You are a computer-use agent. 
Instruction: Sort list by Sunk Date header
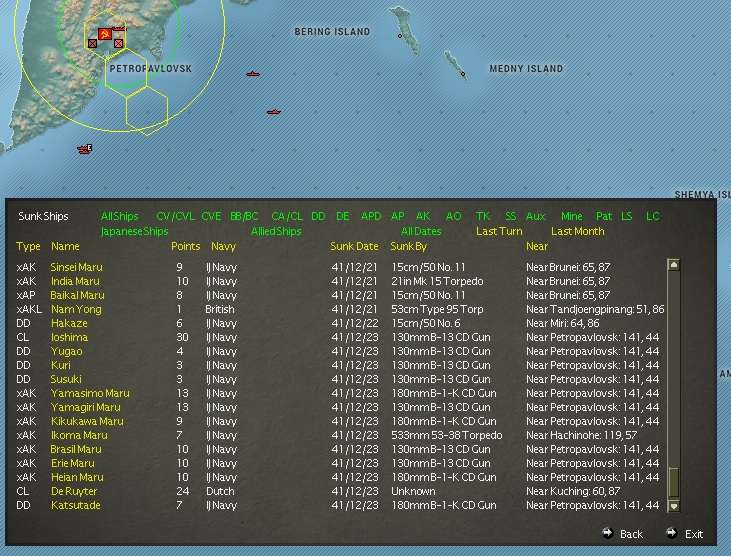(x=354, y=246)
